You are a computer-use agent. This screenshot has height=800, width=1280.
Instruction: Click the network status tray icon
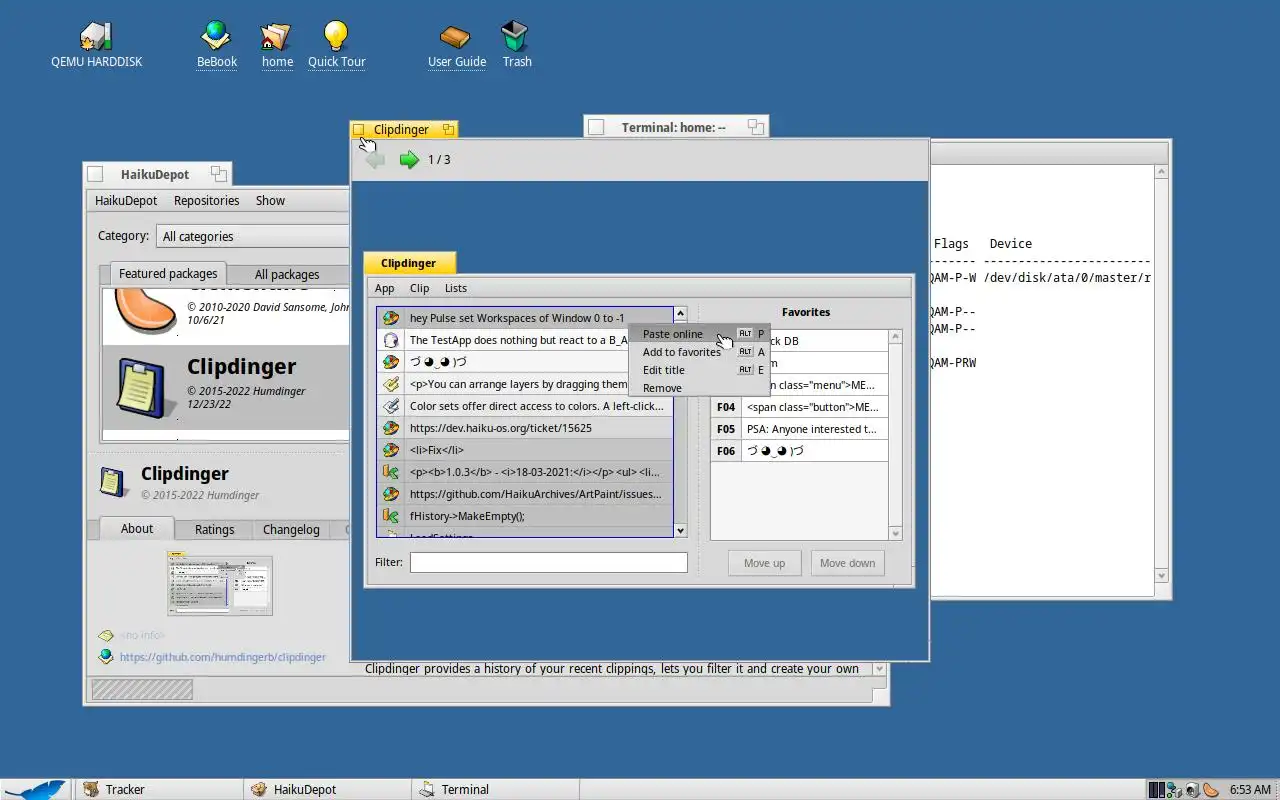pos(1174,790)
